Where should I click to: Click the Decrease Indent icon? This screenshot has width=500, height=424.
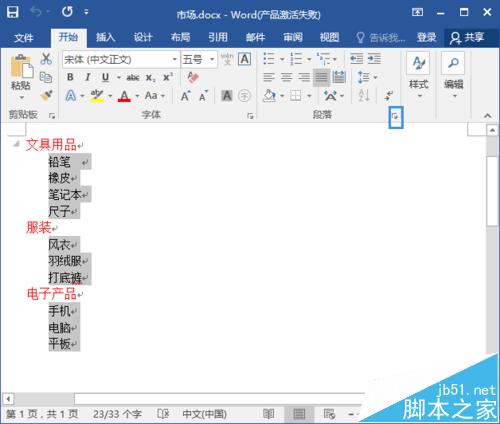[x=356, y=59]
